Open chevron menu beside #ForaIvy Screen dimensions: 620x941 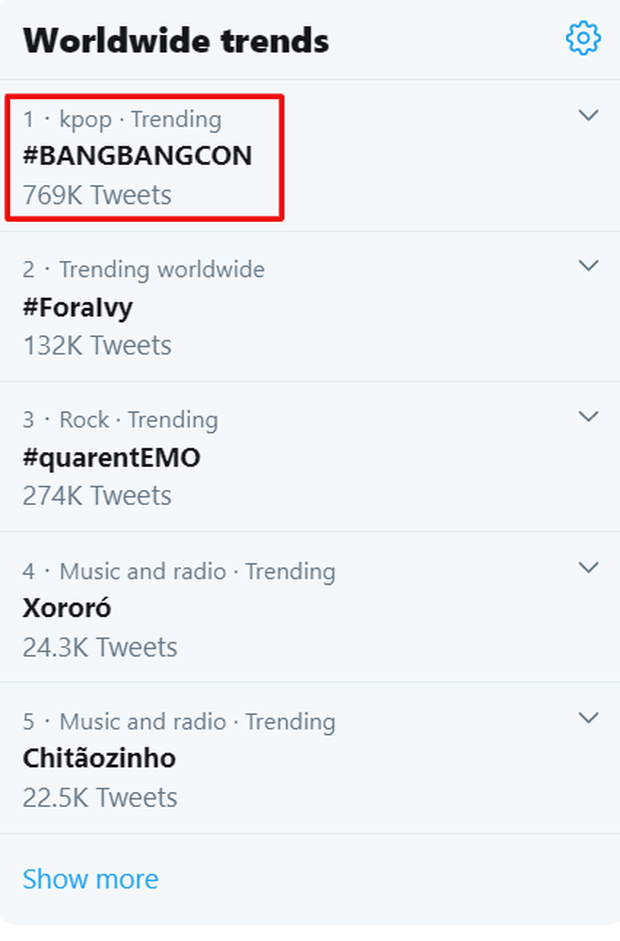(x=589, y=266)
